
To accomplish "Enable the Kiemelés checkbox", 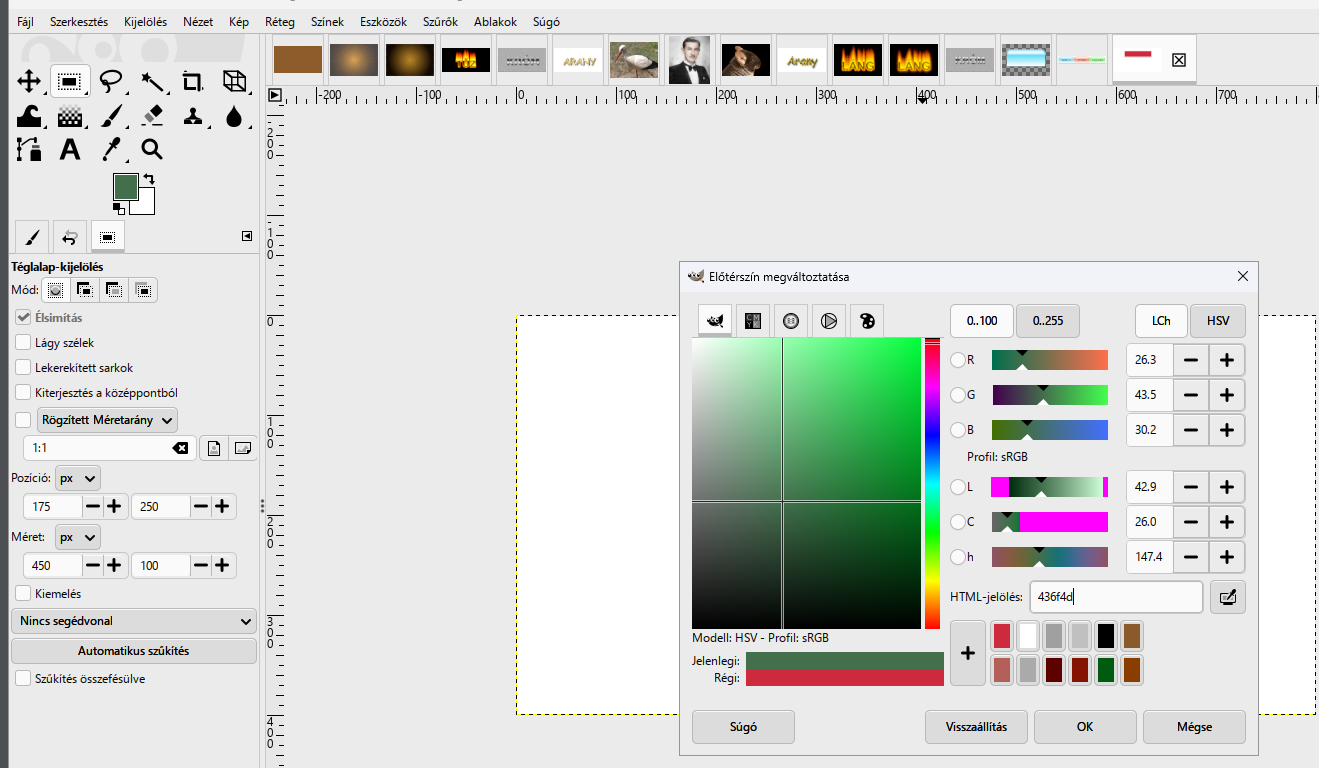I will click(x=24, y=594).
